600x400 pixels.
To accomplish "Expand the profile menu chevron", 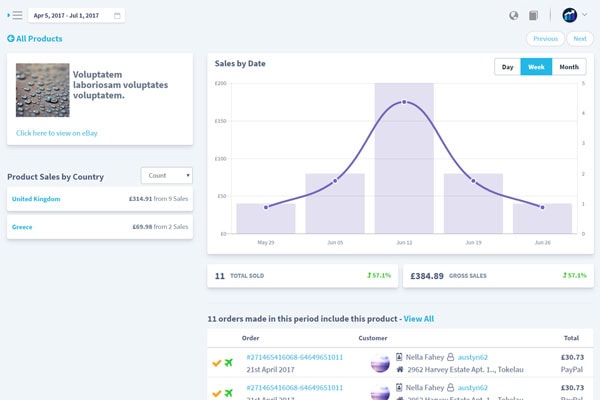I will 584,15.
